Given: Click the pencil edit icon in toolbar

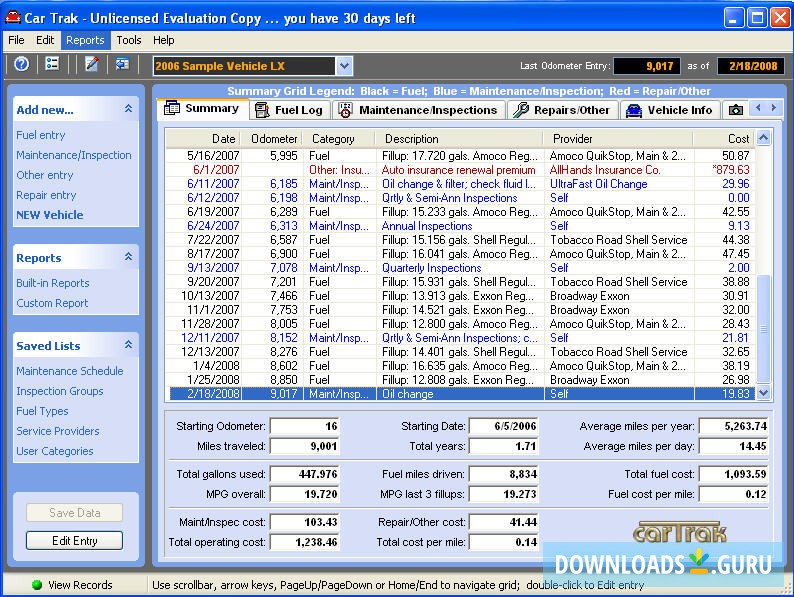Looking at the screenshot, I should (92, 64).
